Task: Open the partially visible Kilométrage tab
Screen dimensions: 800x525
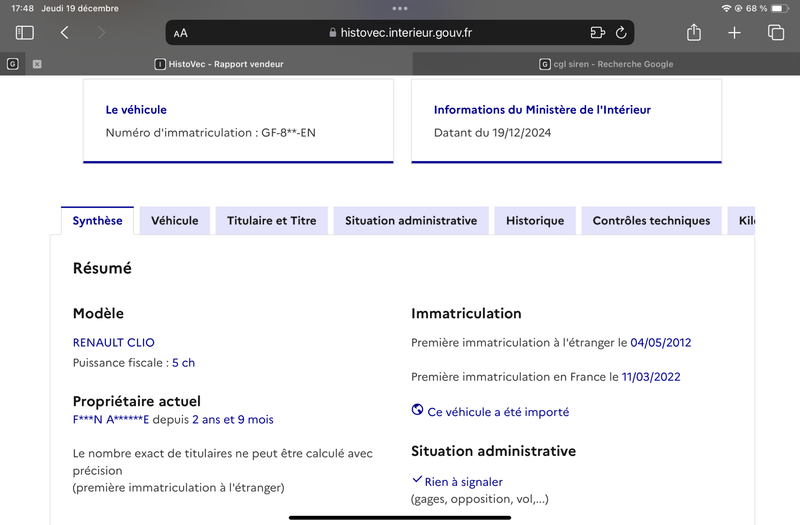Action: tap(741, 220)
